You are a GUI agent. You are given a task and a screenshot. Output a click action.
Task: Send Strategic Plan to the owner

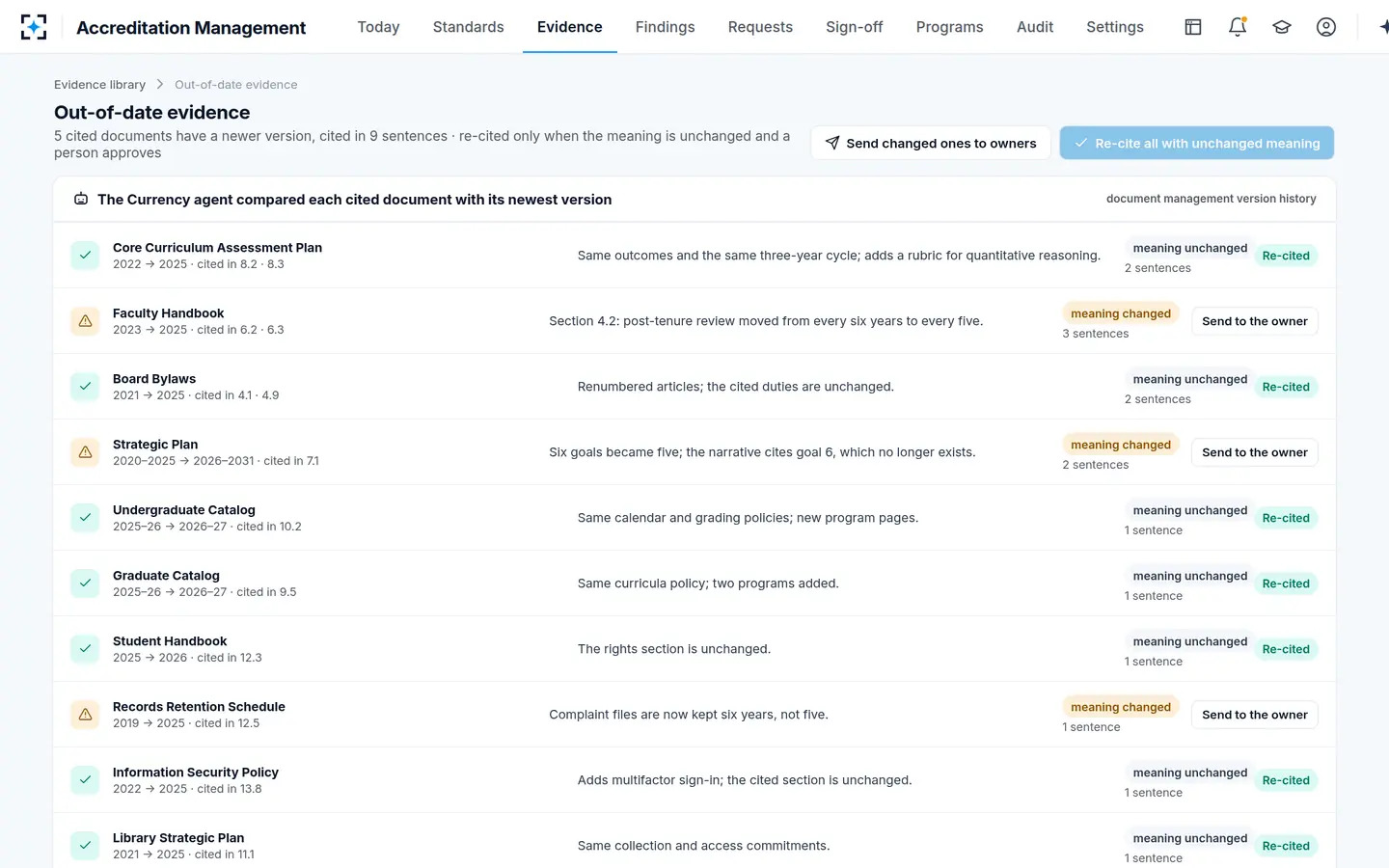tap(1254, 452)
